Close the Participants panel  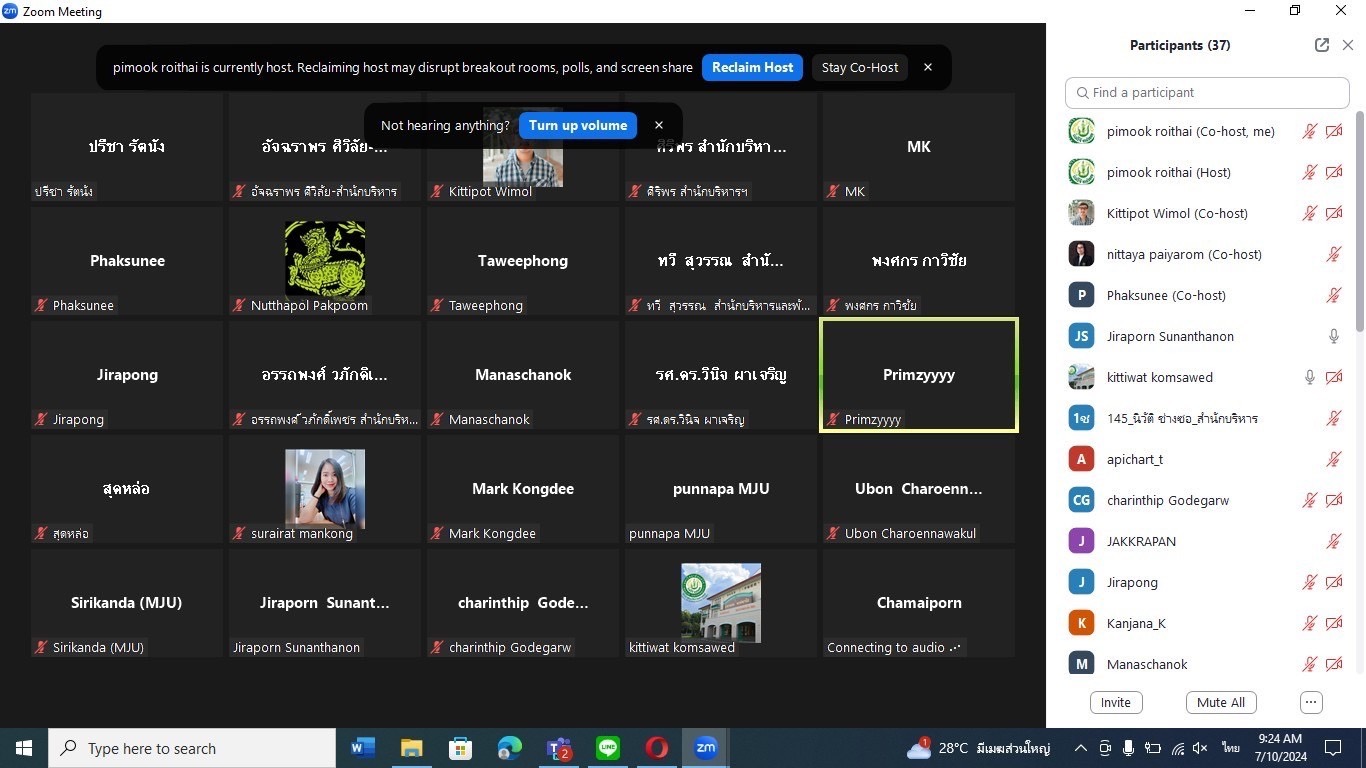pyautogui.click(x=1348, y=45)
